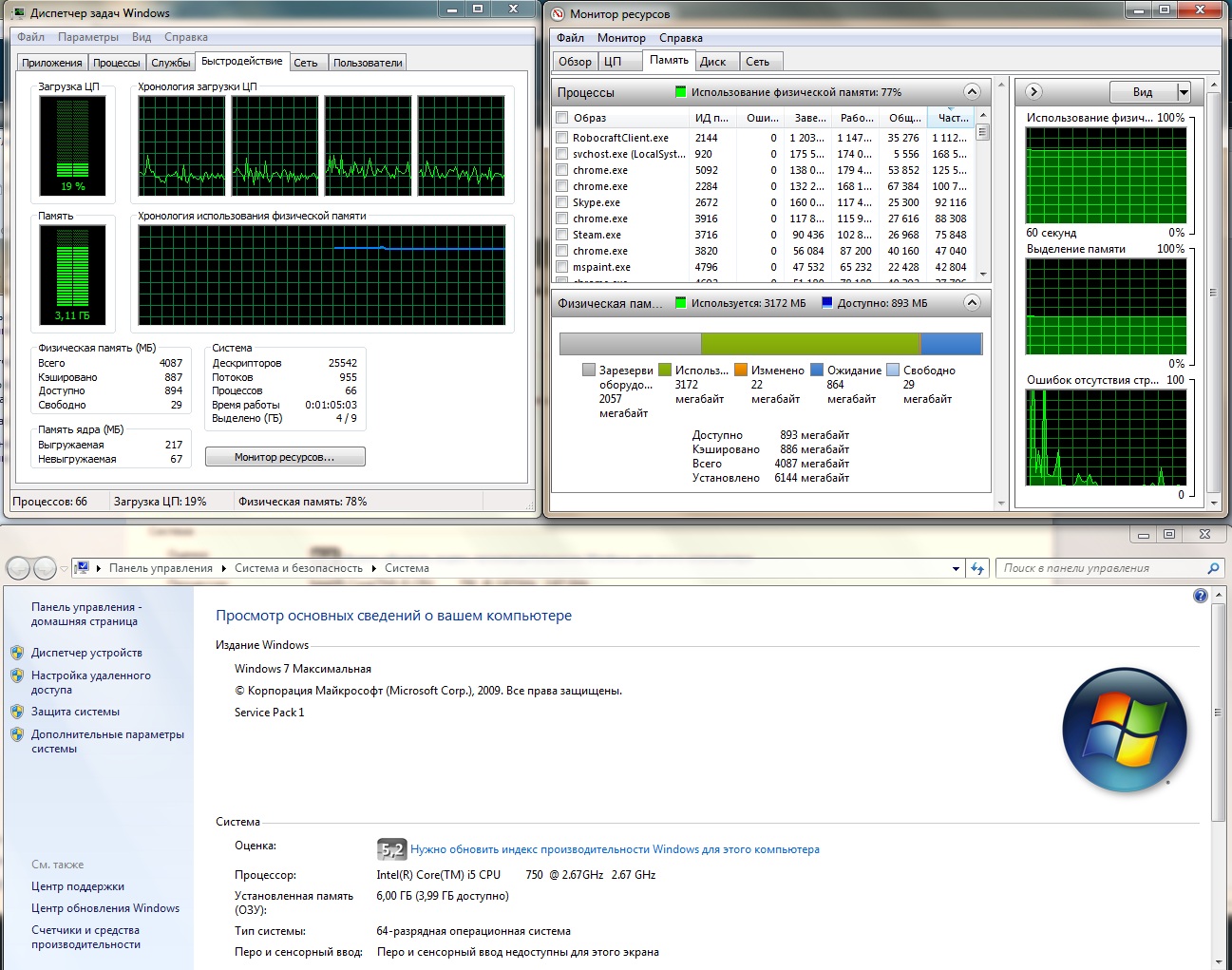The image size is (1232, 970).
Task: Click the process list vertical scrollbar
Action: pyautogui.click(x=983, y=196)
